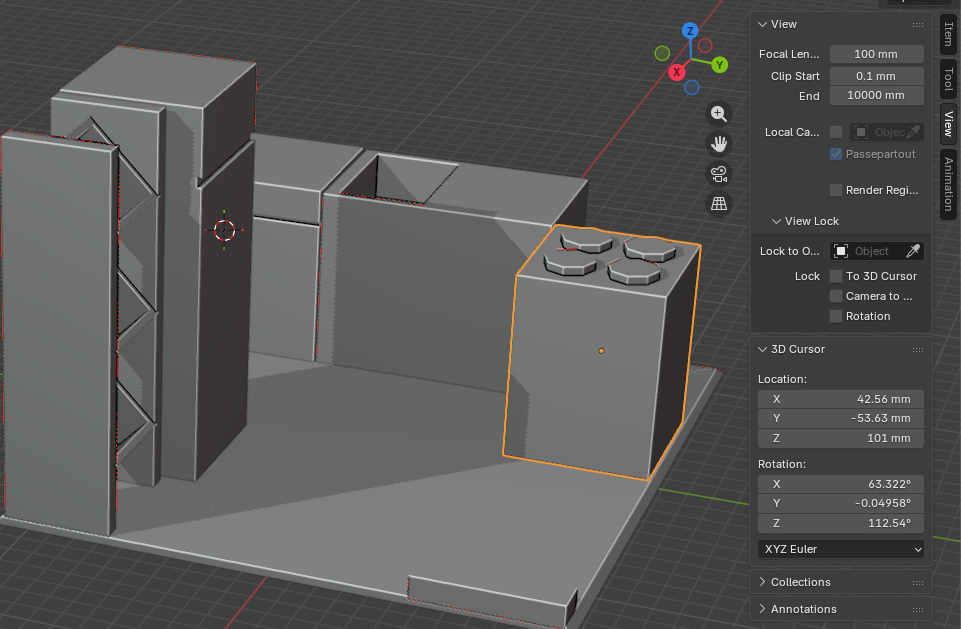Enable Lock To 3D Cursor checkbox
Screen dimensions: 961x629
coord(836,276)
